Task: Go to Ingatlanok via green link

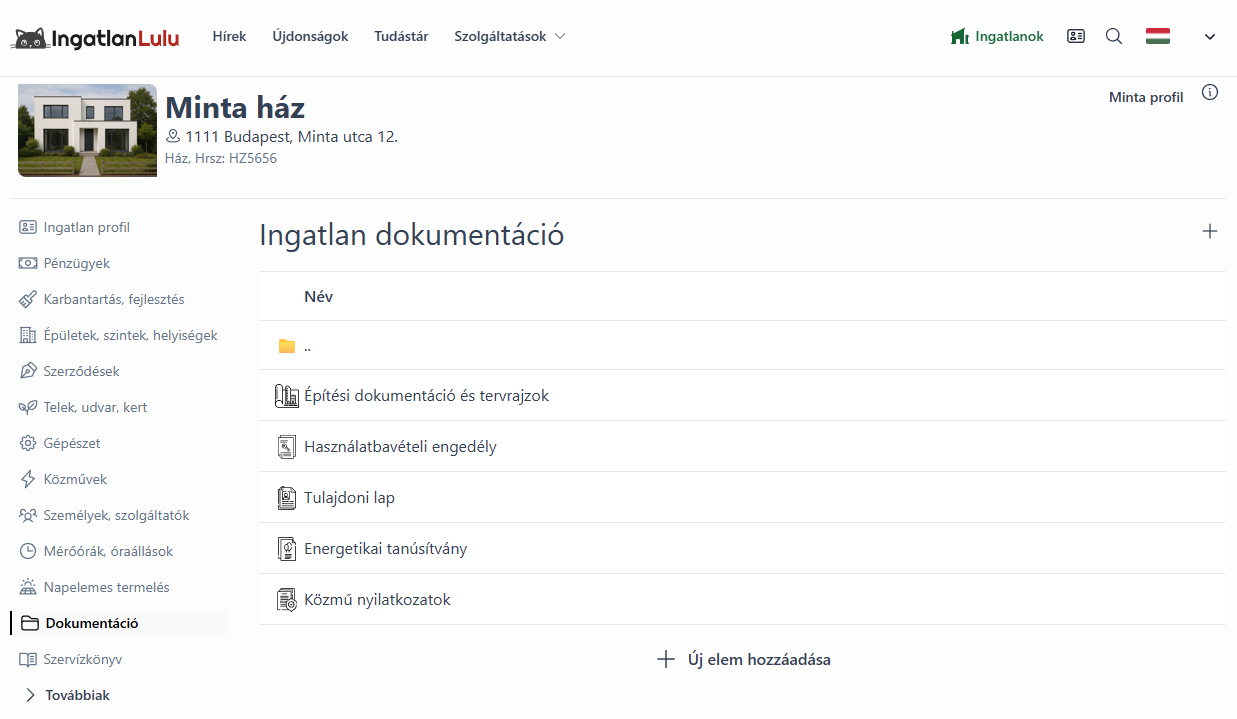Action: (x=997, y=36)
